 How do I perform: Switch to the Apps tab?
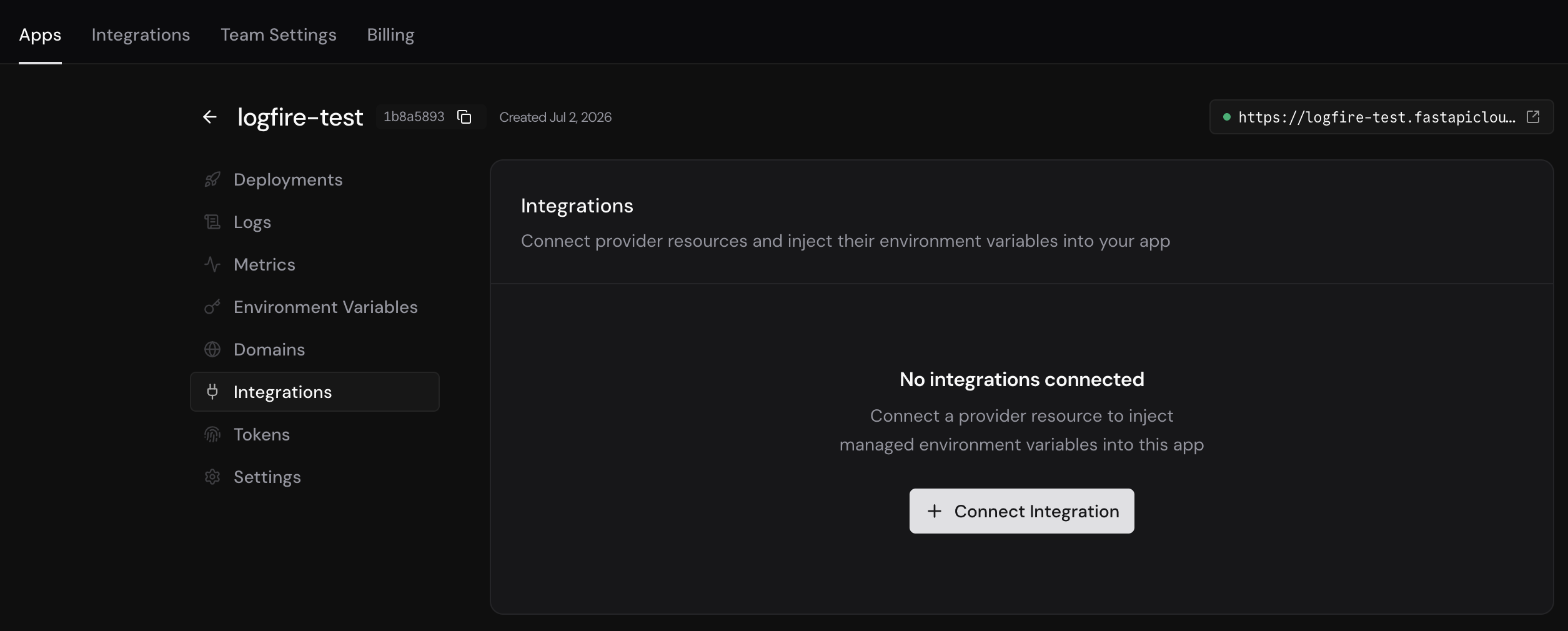(40, 35)
